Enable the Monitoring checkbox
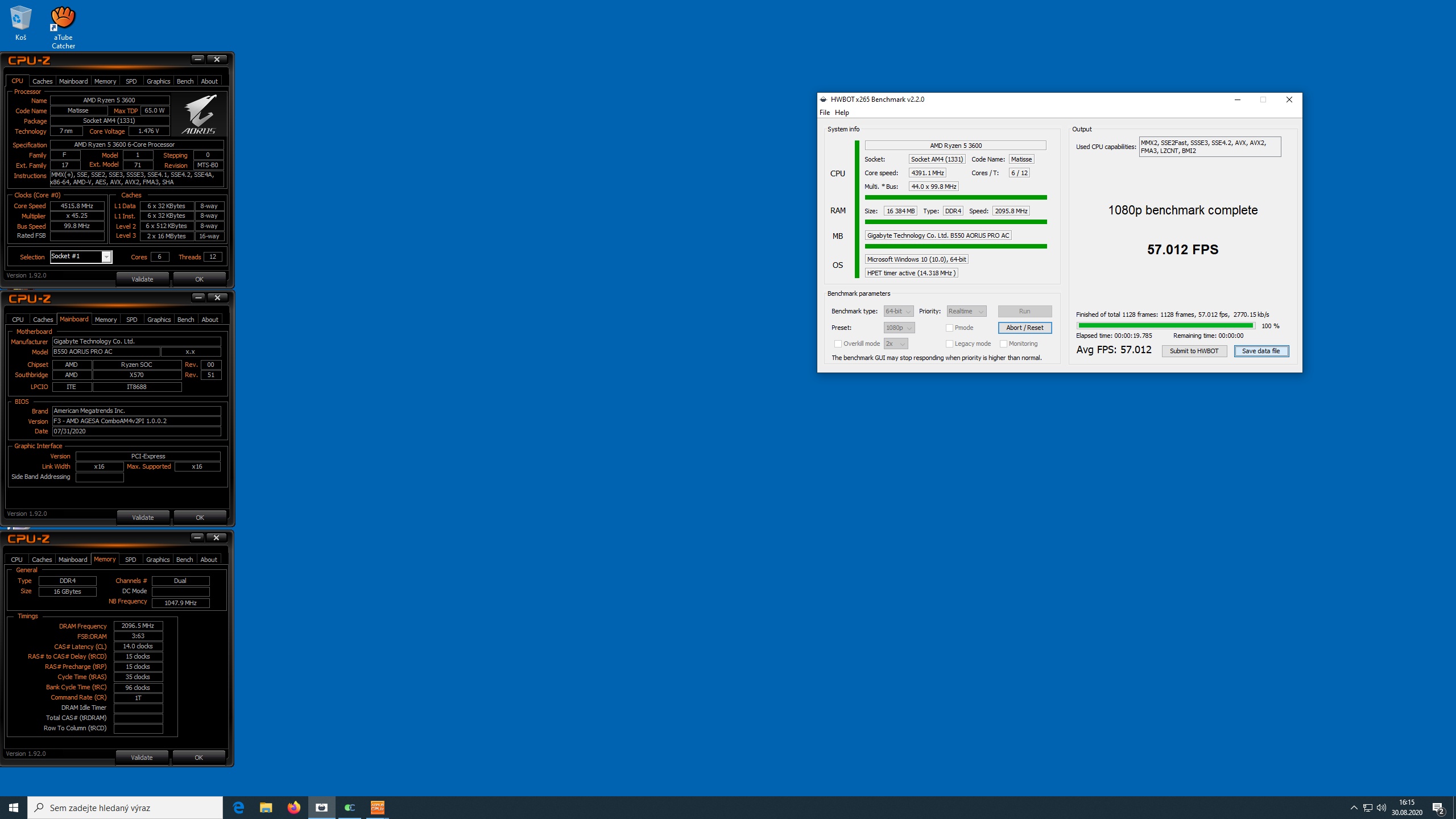 (x=1003, y=344)
